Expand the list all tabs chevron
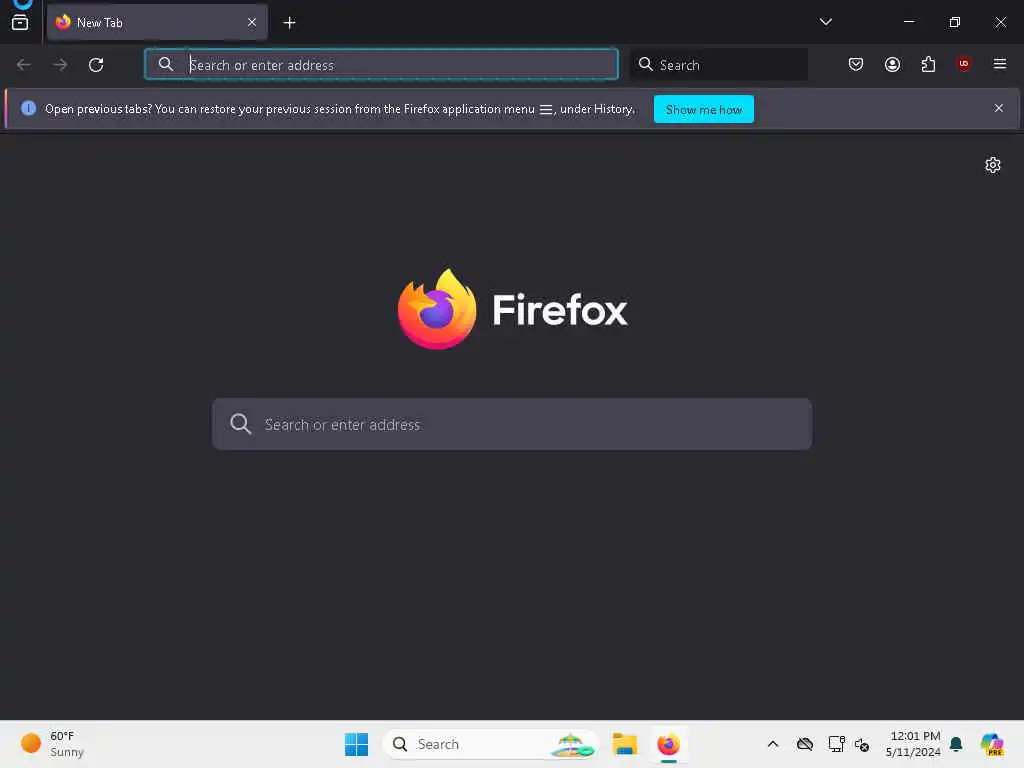The height and width of the screenshot is (768, 1024). pyautogui.click(x=825, y=22)
